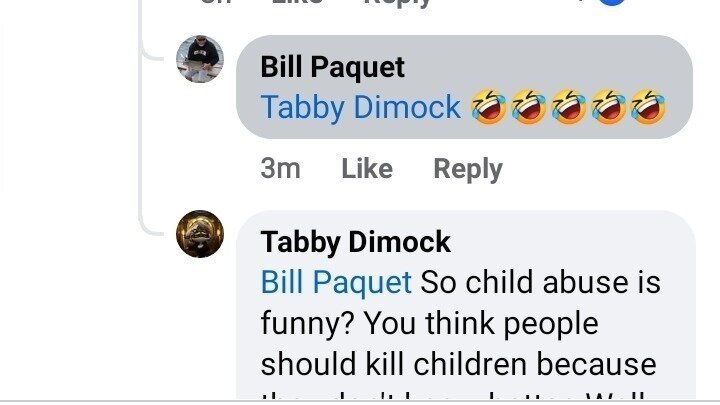Click first laughing emoji in Bill's comment
720x405 pixels.
coord(489,107)
